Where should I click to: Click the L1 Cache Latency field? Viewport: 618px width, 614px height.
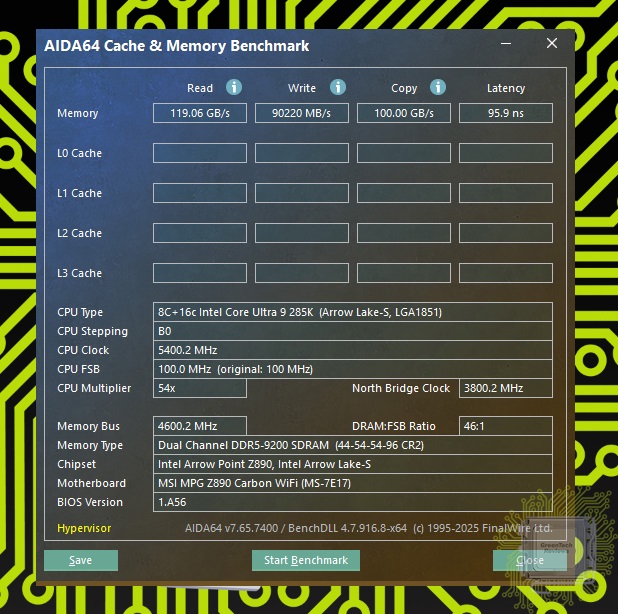pos(506,193)
